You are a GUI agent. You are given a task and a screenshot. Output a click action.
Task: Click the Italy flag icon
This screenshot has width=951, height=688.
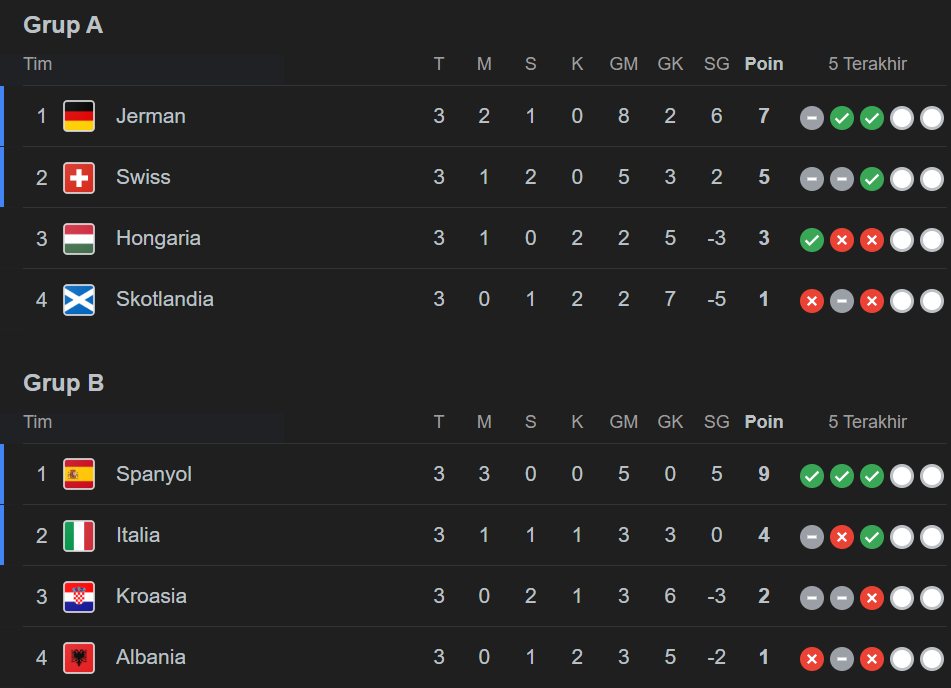coord(79,536)
